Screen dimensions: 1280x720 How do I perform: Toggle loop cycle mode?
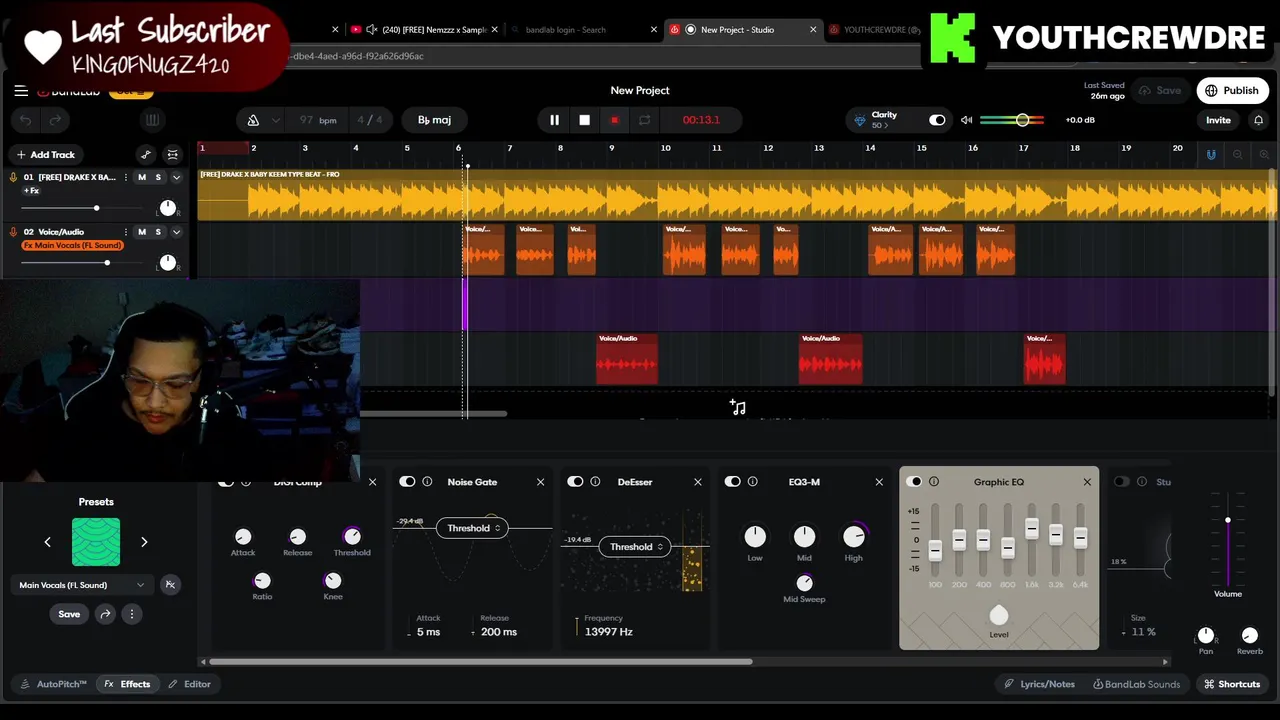click(x=644, y=120)
